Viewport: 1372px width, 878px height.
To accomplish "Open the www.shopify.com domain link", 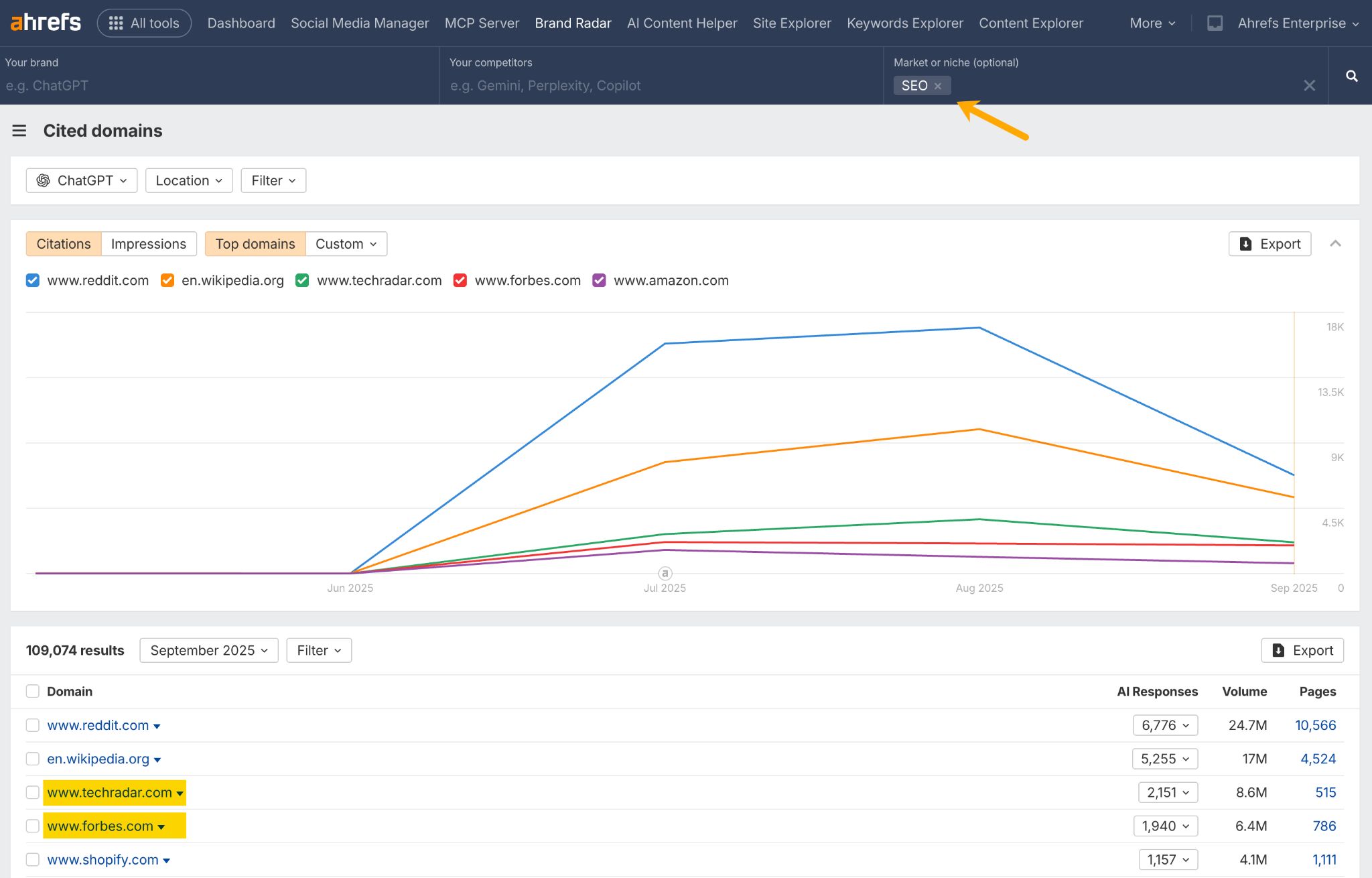I will tap(103, 859).
